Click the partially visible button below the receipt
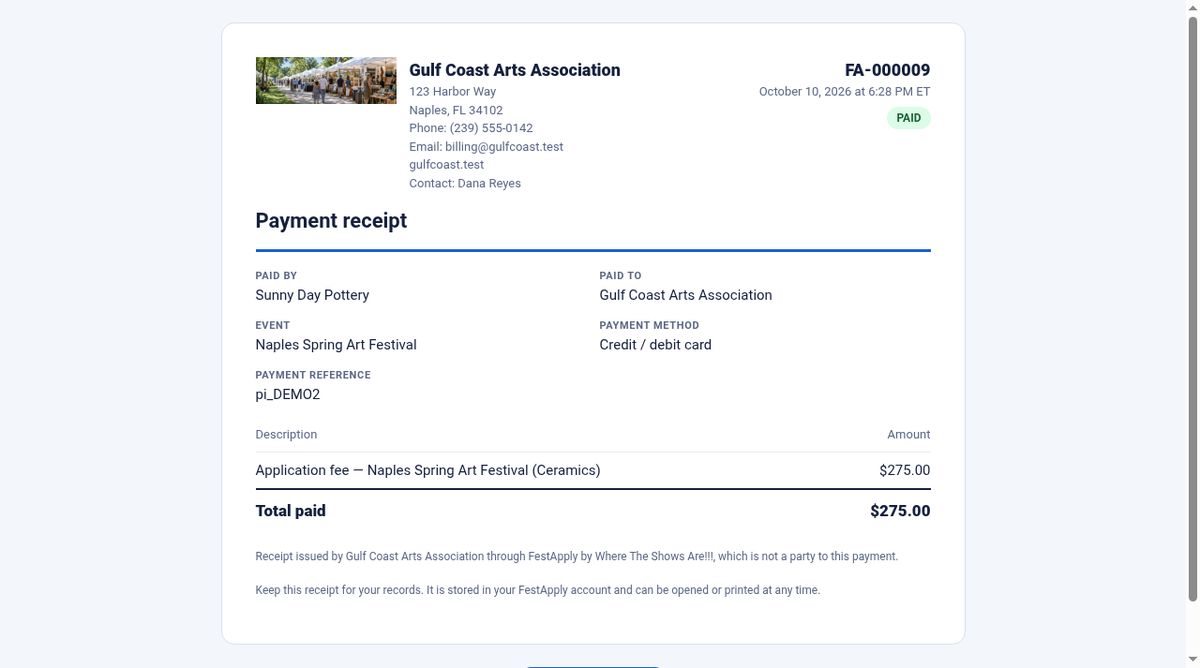The height and width of the screenshot is (668, 1200). click(x=592, y=666)
